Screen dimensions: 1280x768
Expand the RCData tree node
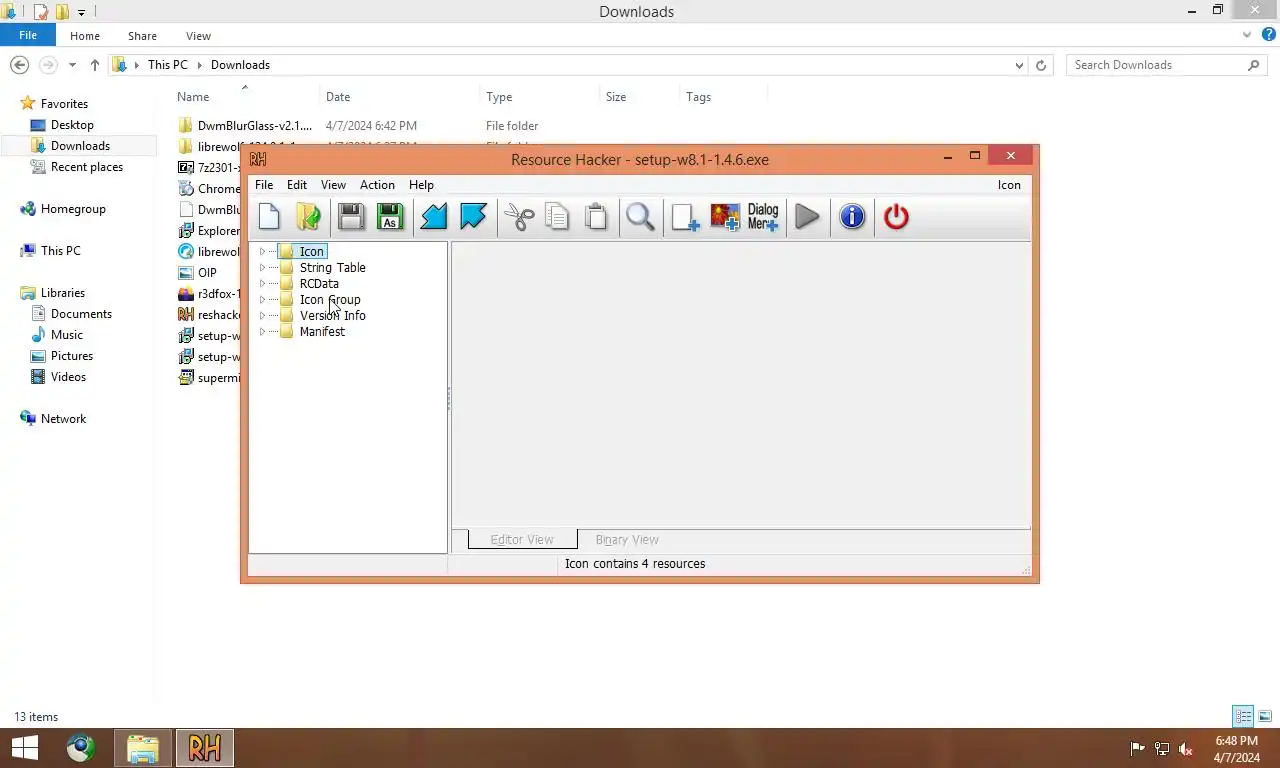(x=262, y=283)
